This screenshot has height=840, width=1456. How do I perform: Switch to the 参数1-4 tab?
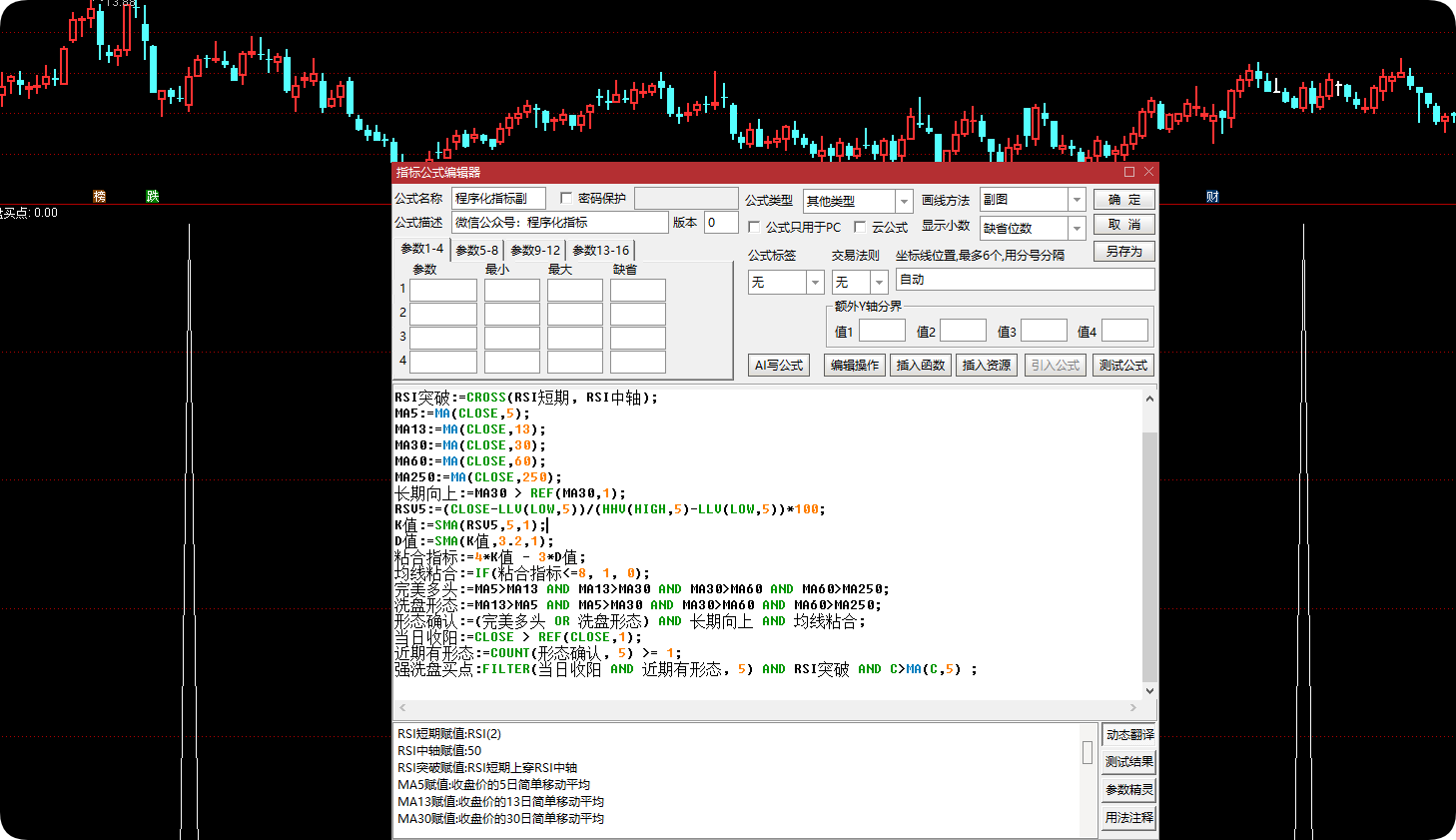click(x=422, y=249)
